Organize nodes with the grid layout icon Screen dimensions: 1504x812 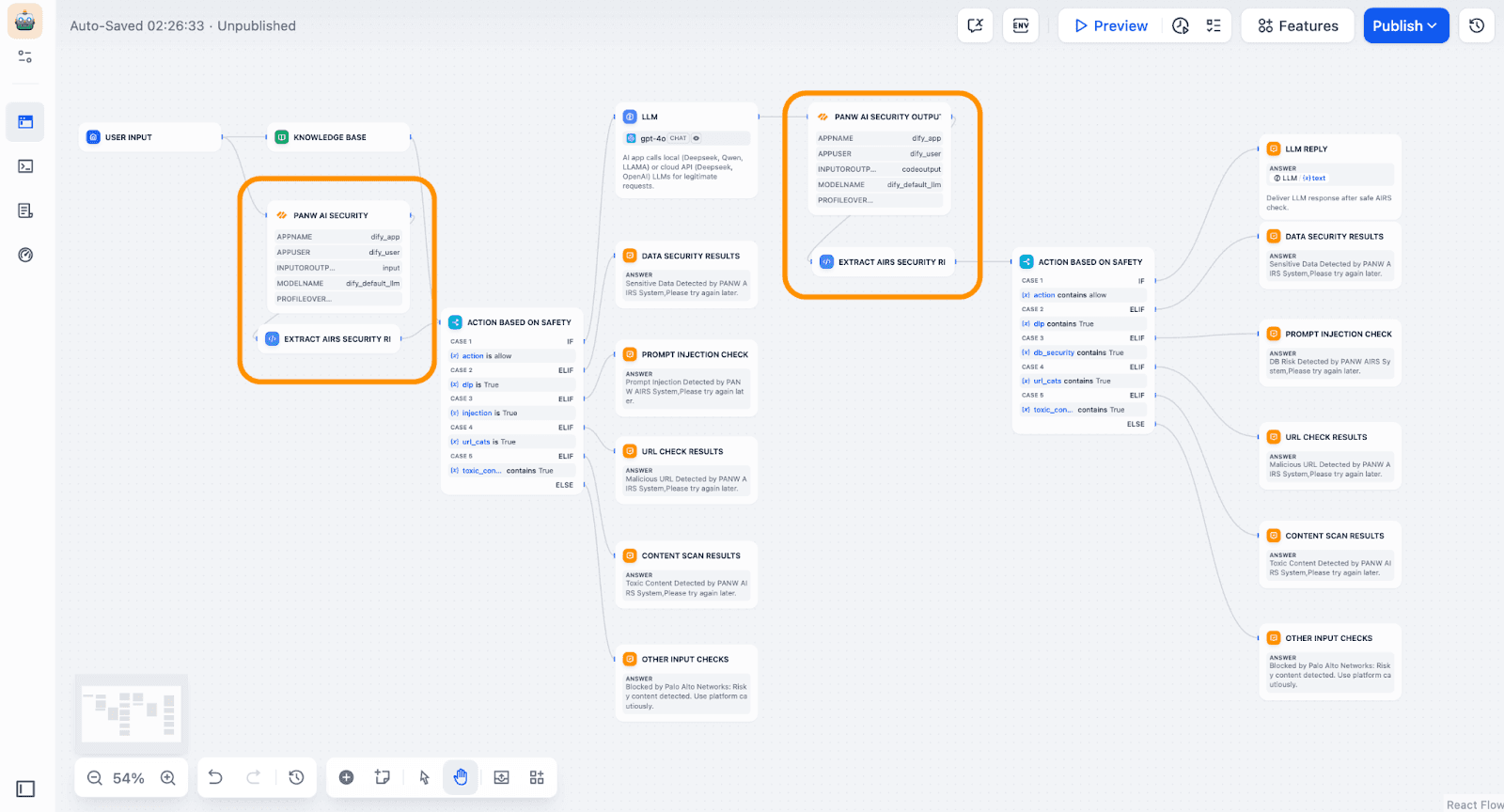537,777
